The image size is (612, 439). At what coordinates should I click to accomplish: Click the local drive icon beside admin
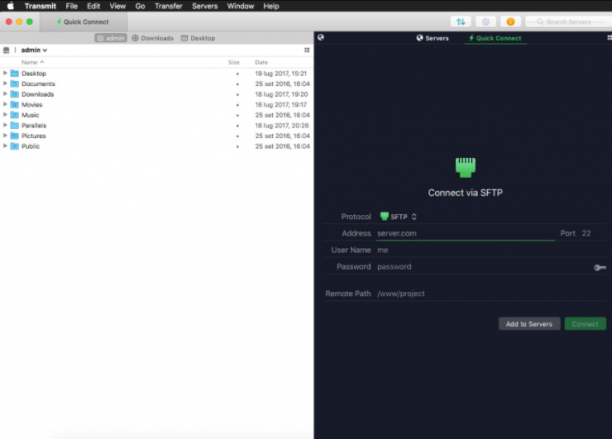(6, 50)
